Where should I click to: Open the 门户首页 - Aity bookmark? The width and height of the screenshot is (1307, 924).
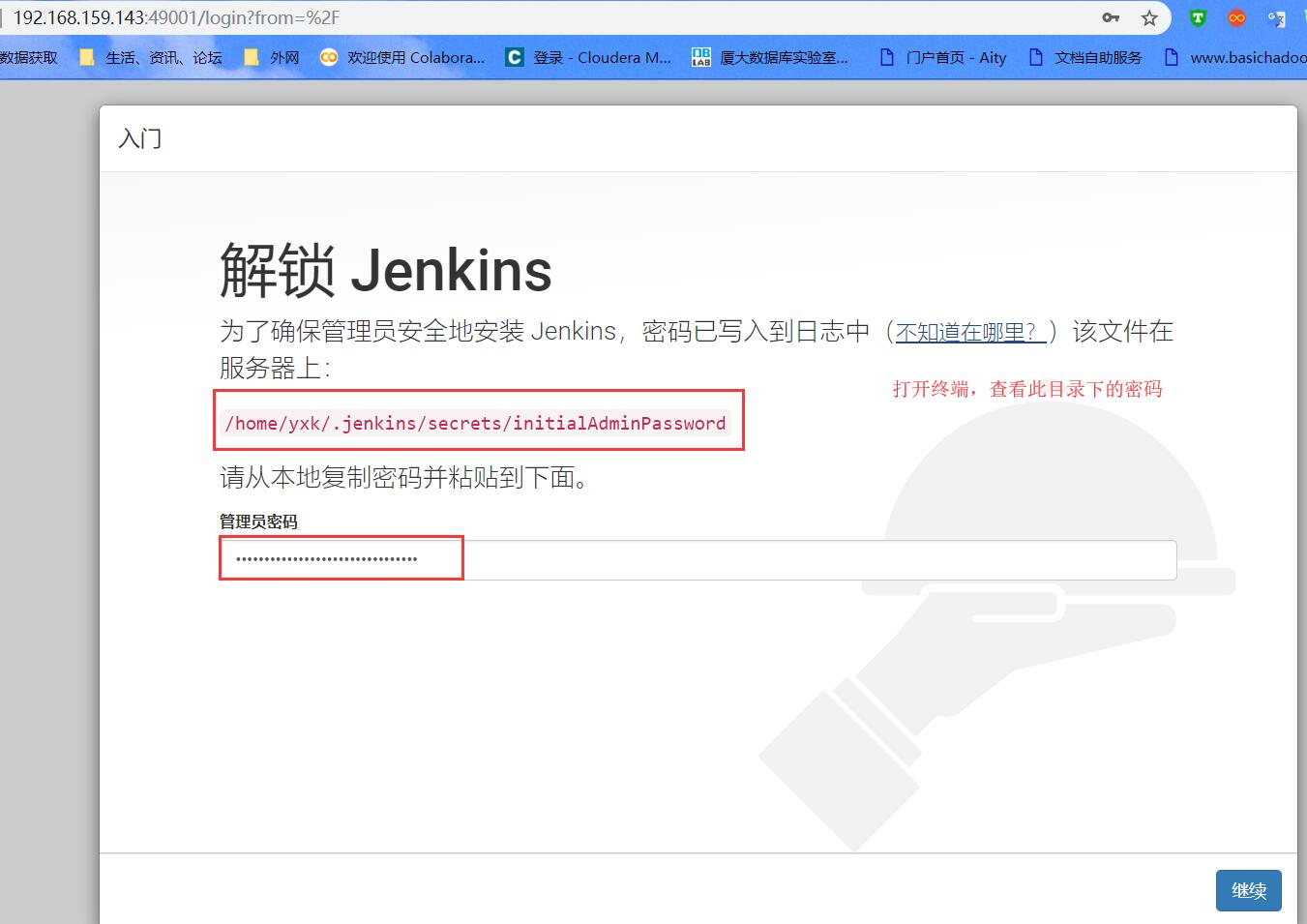[x=942, y=57]
